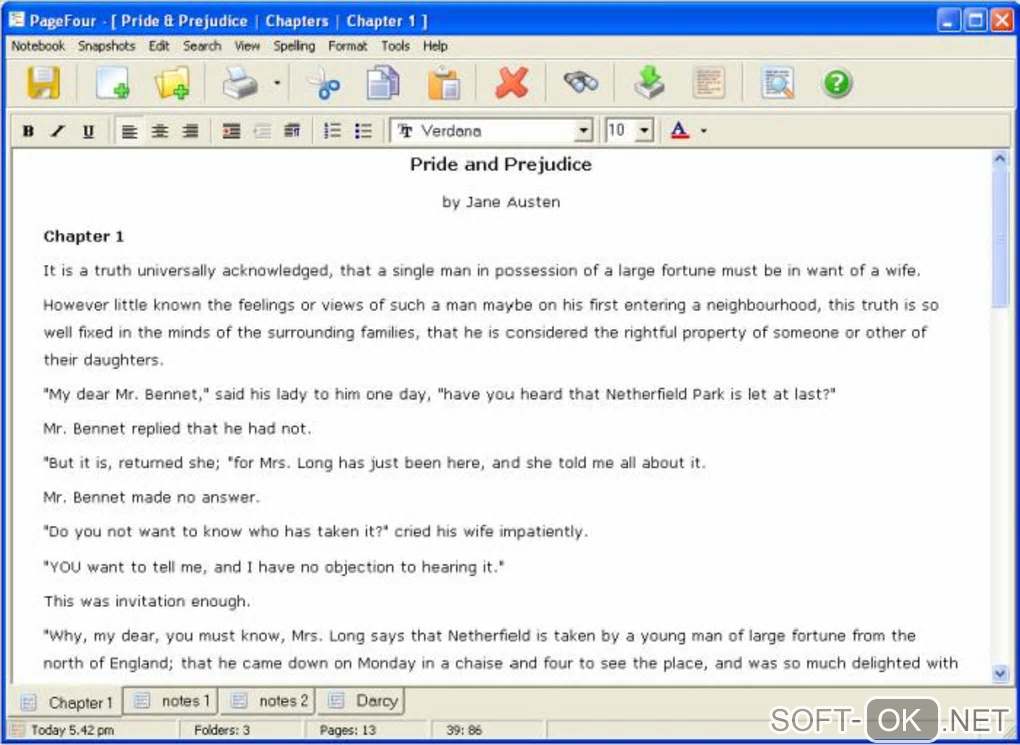Screen dimensions: 1020x745
Task: Paste from the clipboard icon
Action: [444, 83]
